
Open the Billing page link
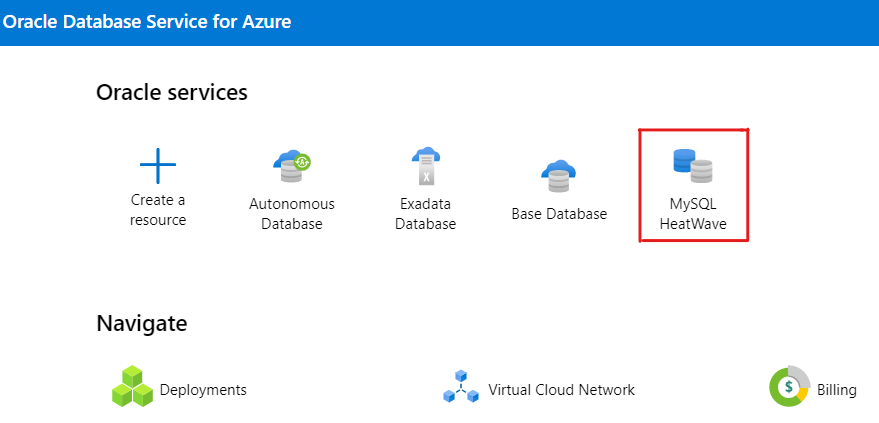tap(836, 390)
